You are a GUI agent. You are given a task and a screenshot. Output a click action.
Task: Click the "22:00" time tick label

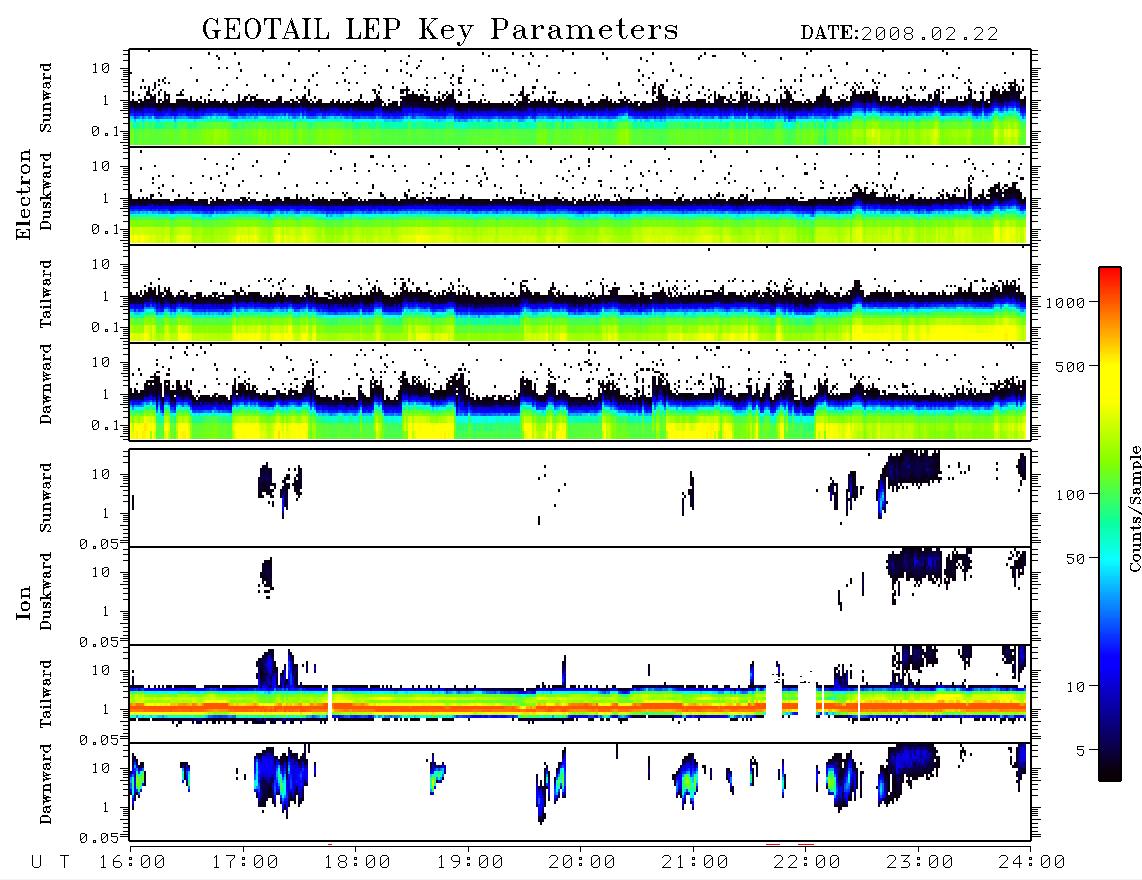[x=808, y=862]
